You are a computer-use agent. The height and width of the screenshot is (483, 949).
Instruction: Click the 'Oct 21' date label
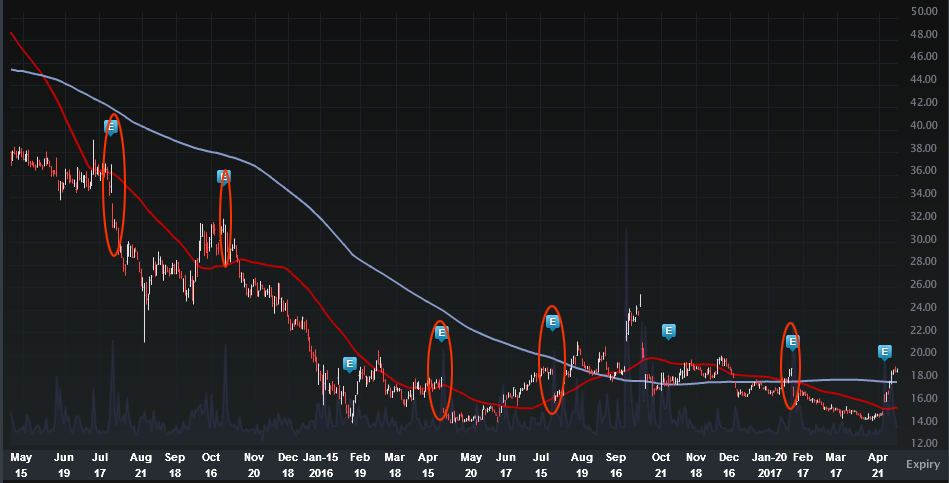click(661, 465)
